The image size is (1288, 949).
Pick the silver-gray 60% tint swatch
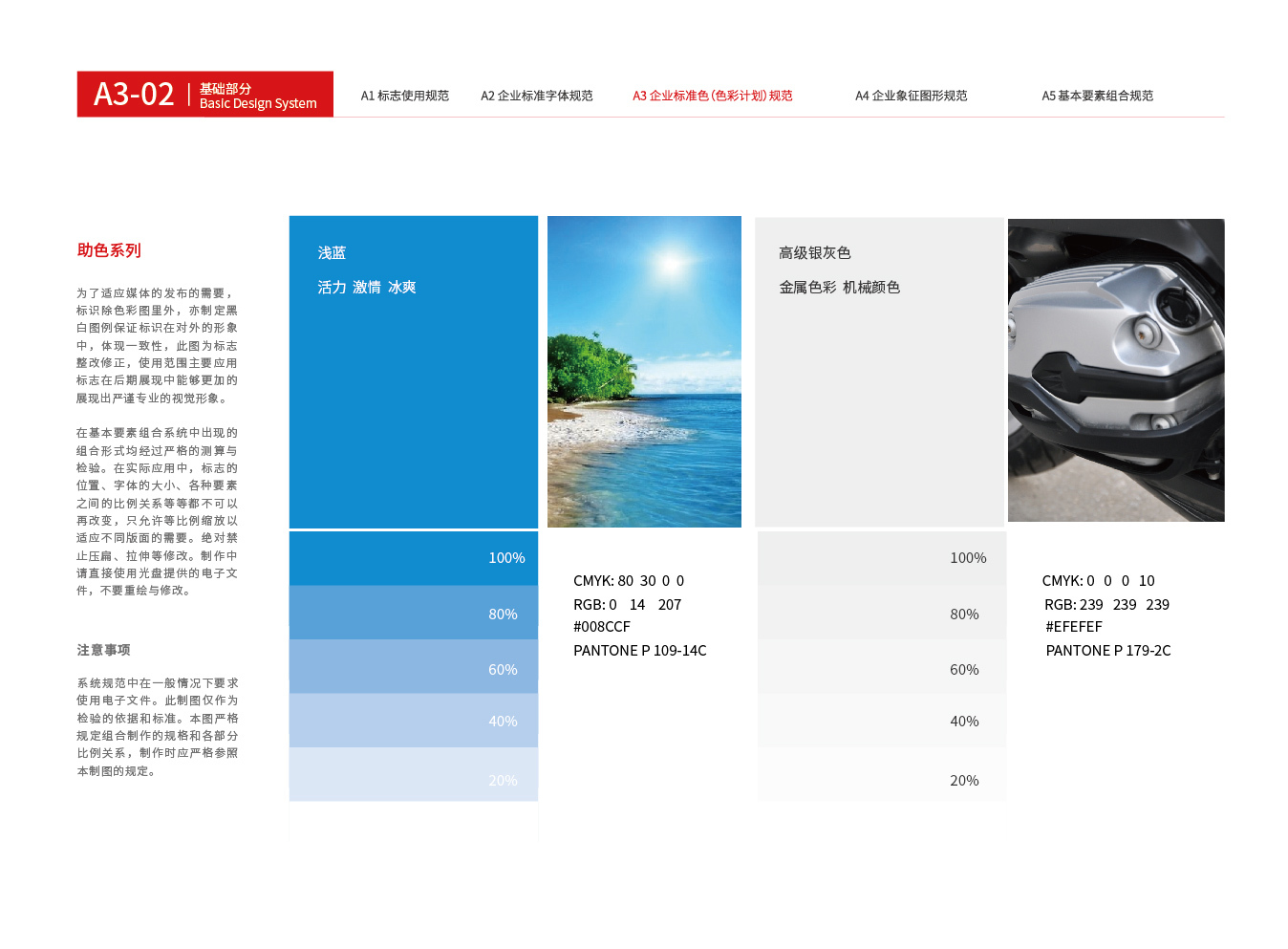pyautogui.click(x=882, y=667)
